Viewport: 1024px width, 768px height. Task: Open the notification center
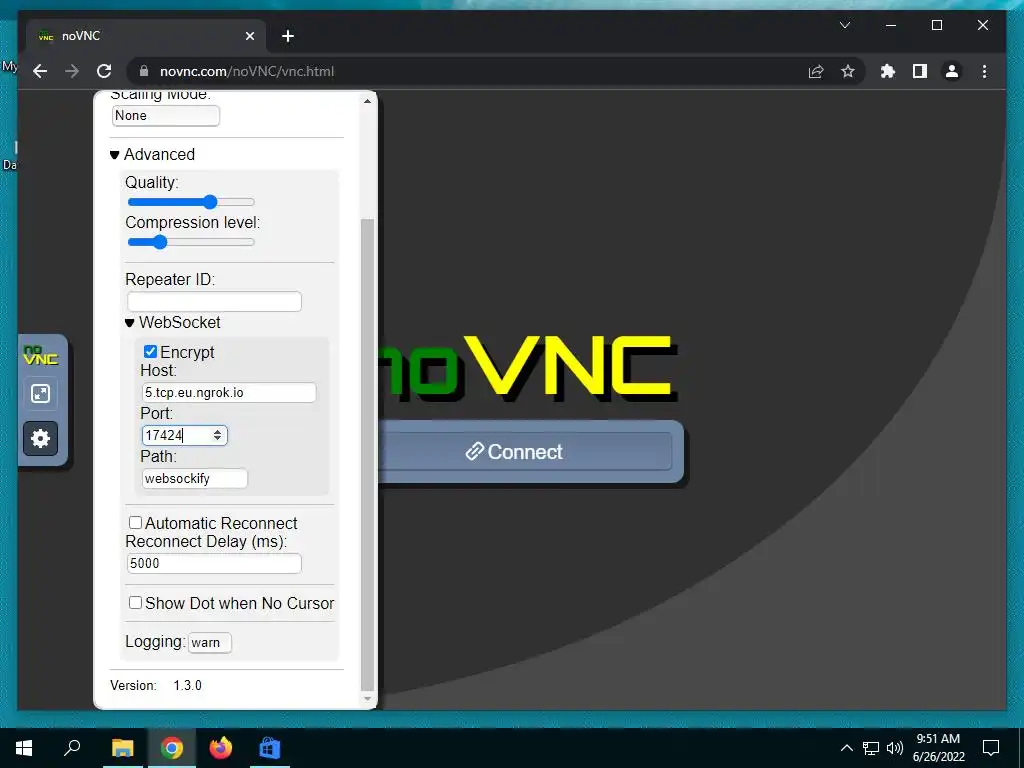pyautogui.click(x=991, y=748)
